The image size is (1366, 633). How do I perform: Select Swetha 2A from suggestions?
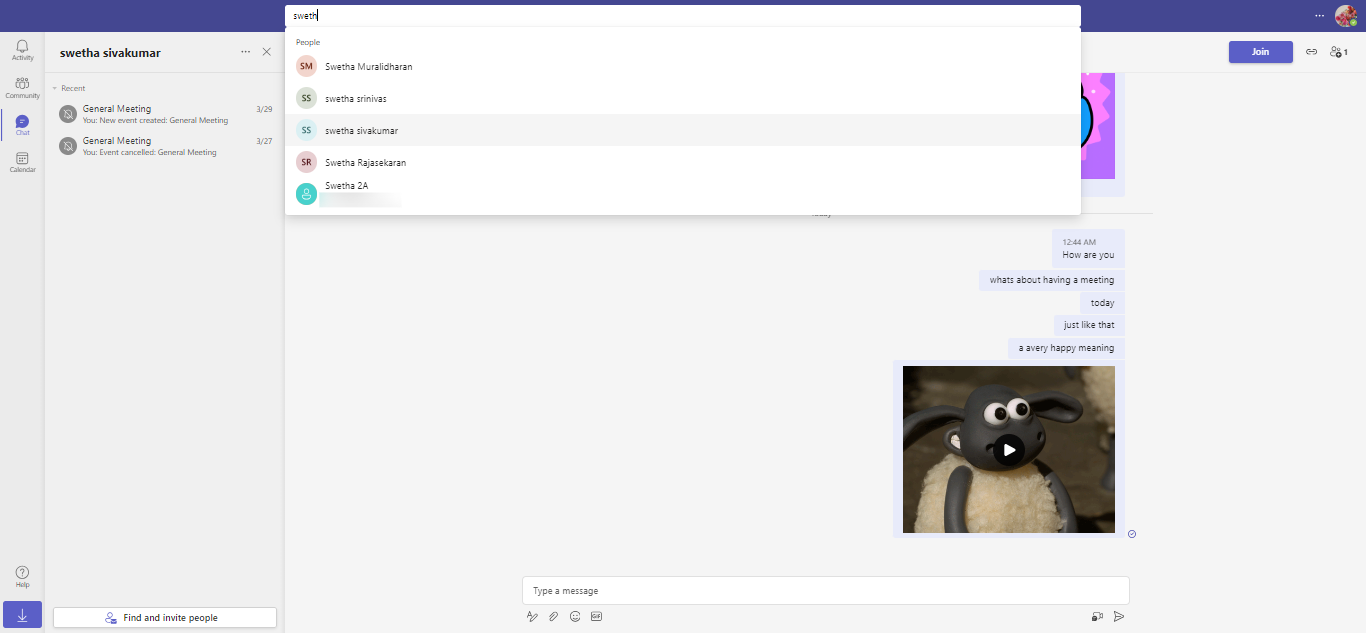683,194
